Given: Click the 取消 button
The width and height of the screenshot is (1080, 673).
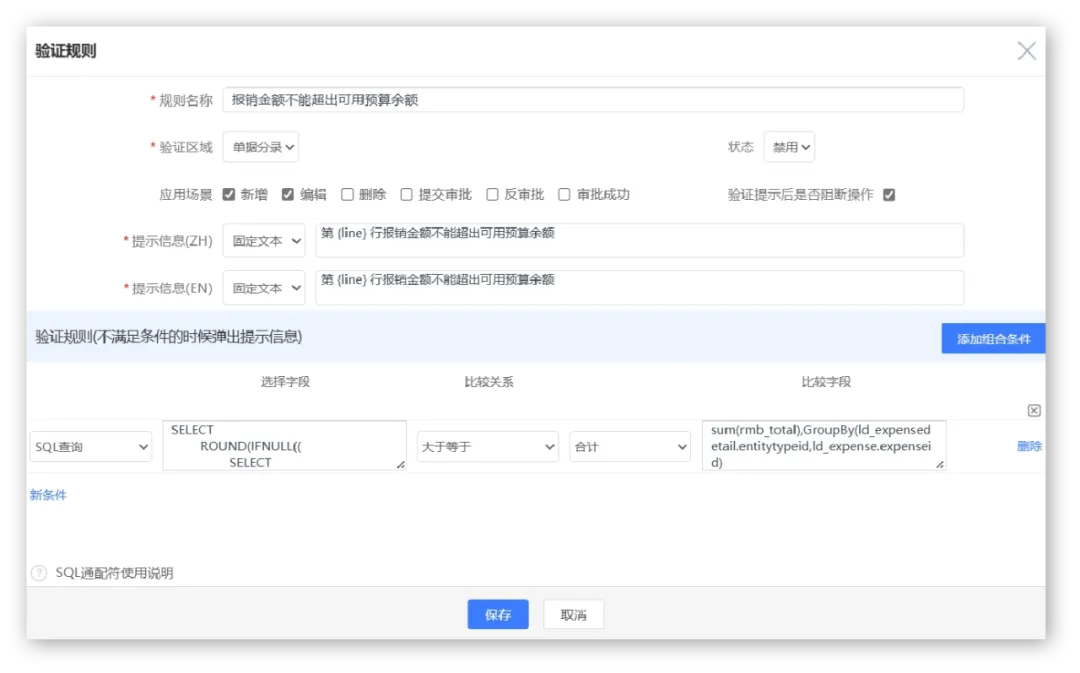Looking at the screenshot, I should tap(573, 615).
